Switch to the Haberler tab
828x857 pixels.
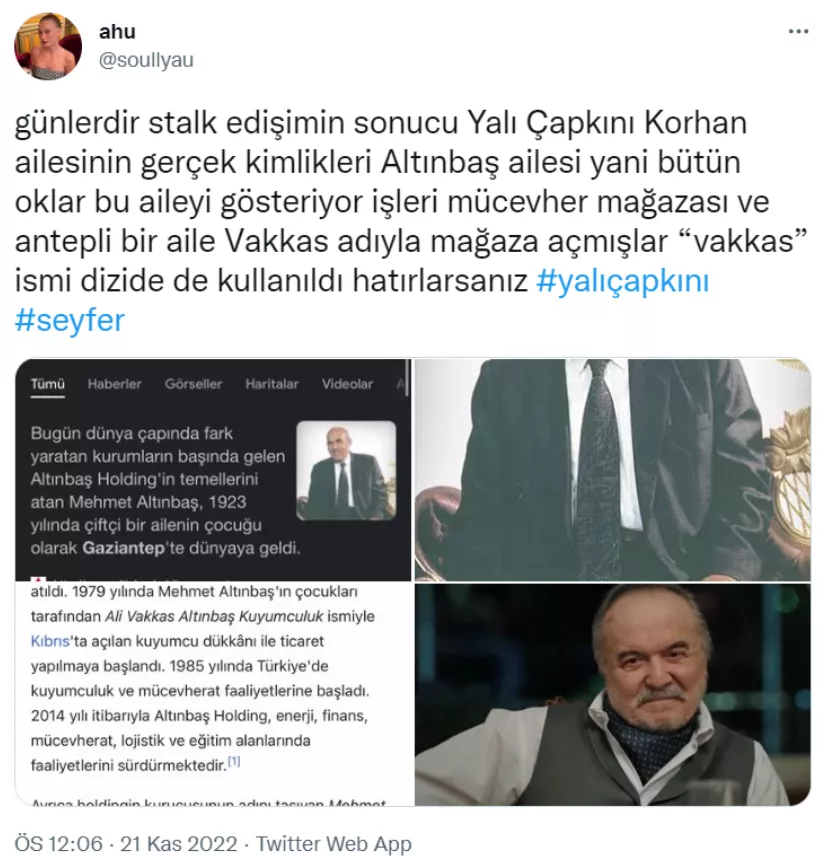coord(114,384)
